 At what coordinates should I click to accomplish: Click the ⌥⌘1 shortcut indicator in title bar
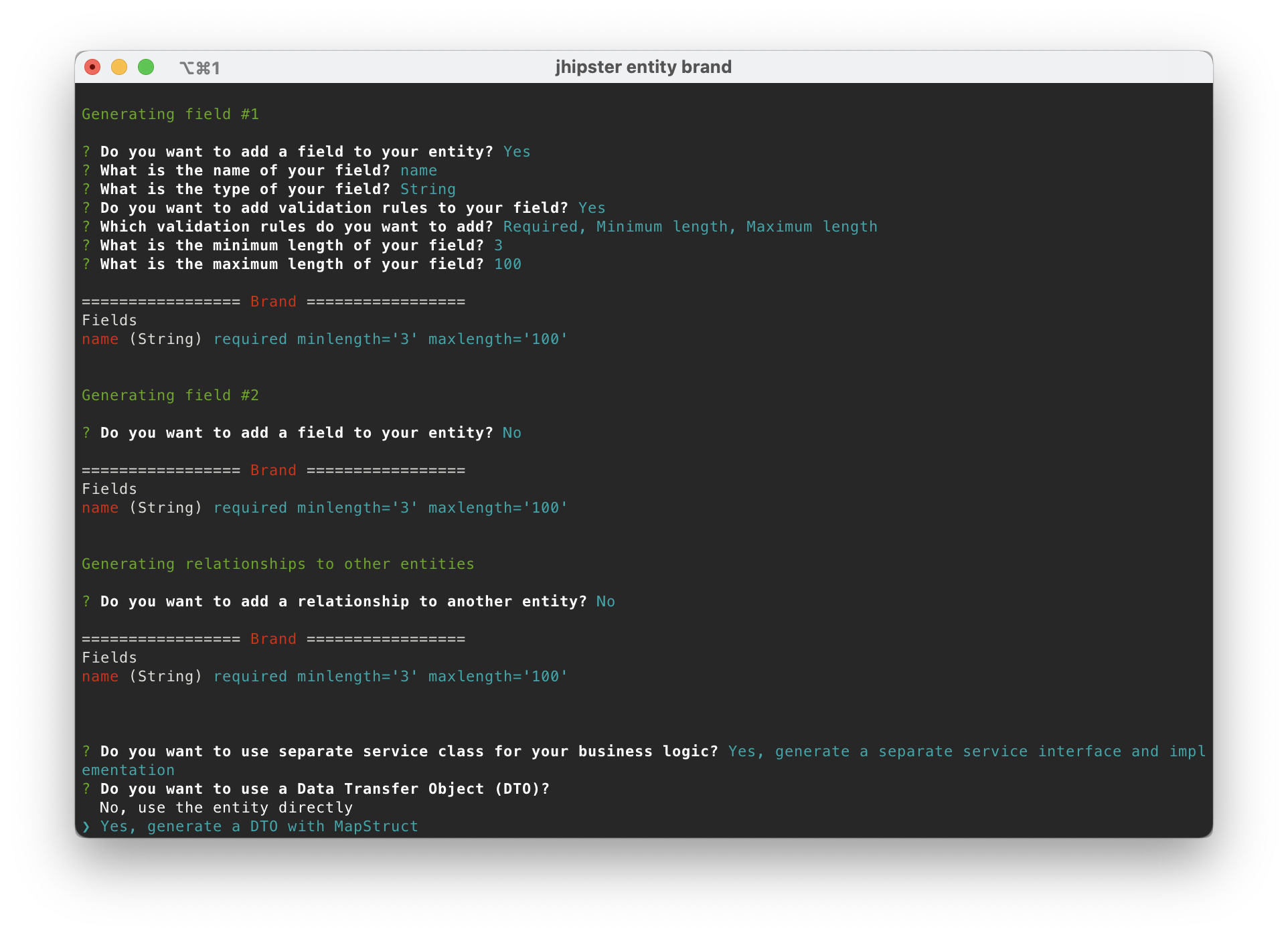[199, 68]
